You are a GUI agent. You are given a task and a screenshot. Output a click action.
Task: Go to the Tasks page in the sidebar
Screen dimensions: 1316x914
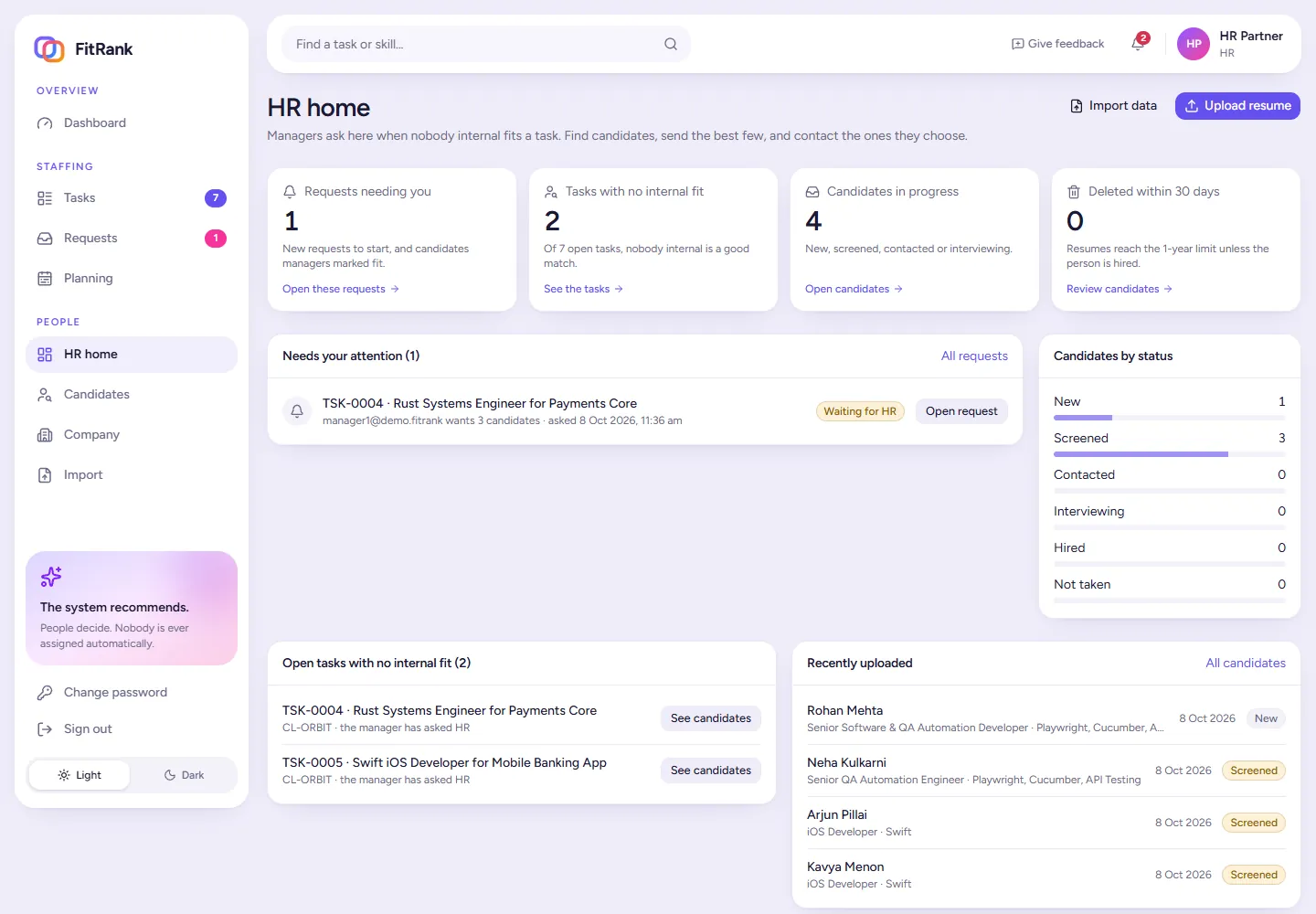click(132, 198)
